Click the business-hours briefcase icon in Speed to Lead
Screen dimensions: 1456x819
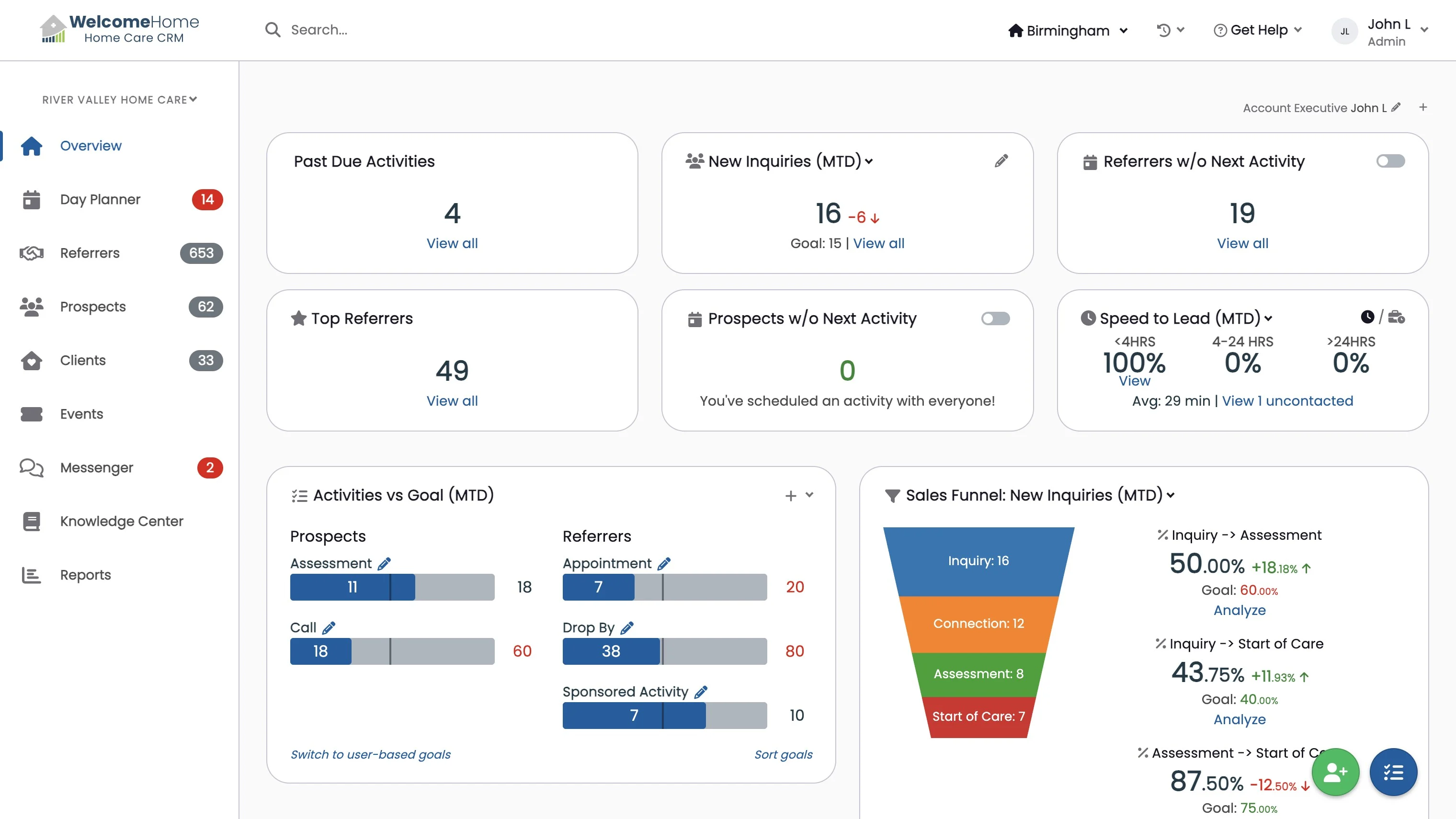click(1396, 317)
